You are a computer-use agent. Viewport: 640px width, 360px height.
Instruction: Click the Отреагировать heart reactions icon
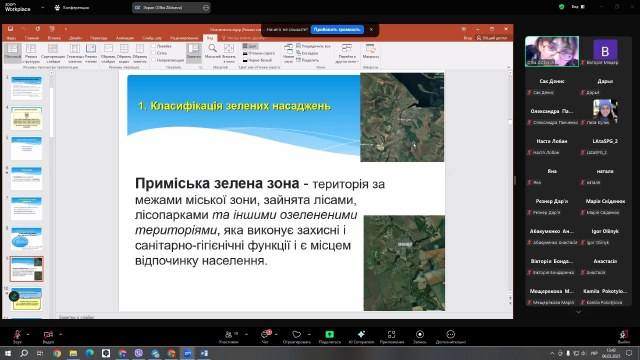pyautogui.click(x=297, y=334)
